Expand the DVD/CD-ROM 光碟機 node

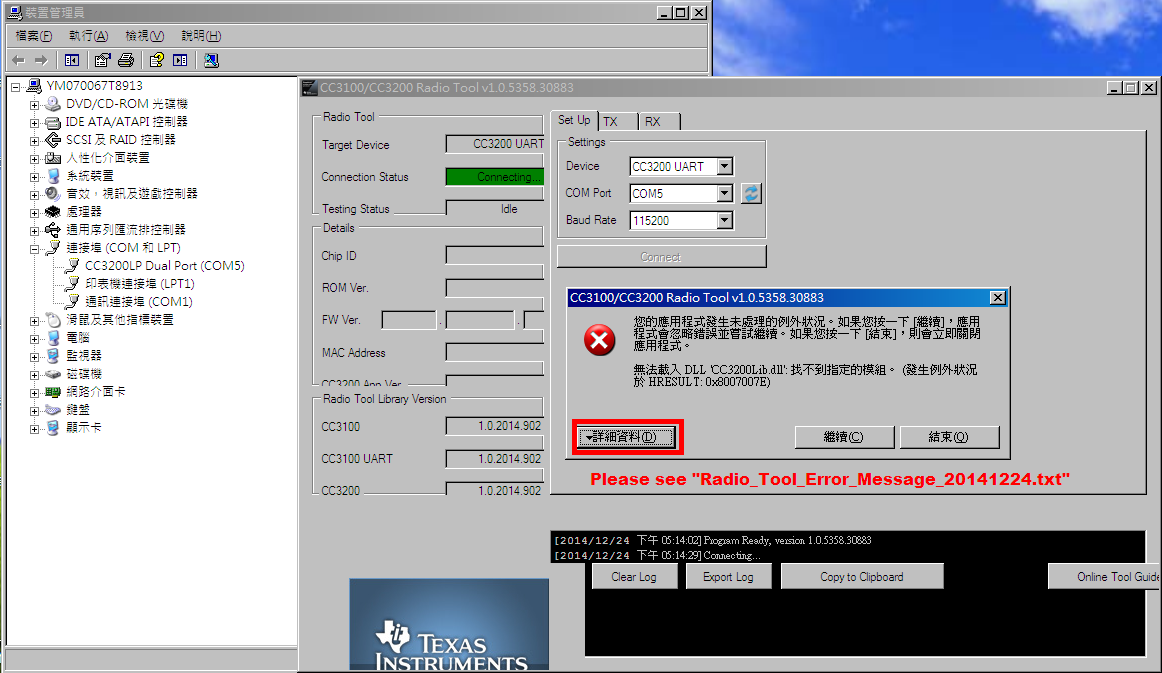[34, 105]
